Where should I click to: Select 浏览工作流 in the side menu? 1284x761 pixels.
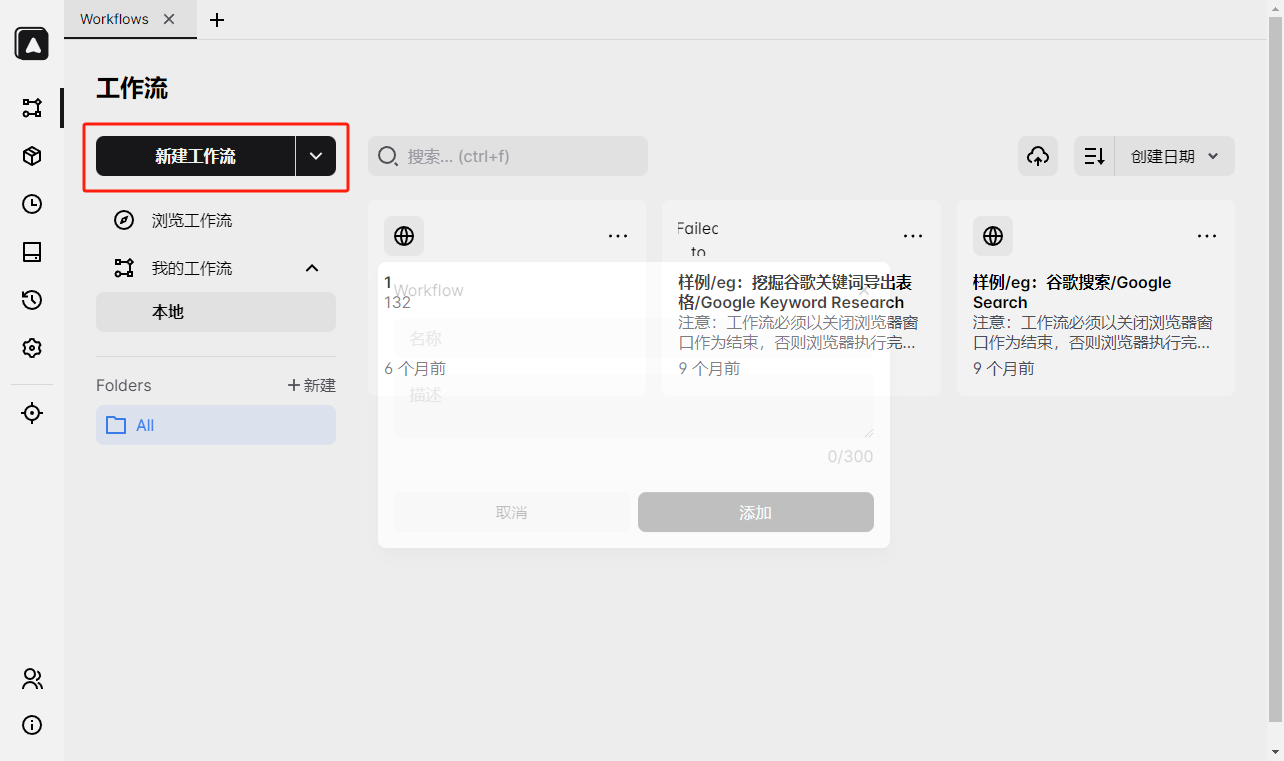pyautogui.click(x=191, y=220)
